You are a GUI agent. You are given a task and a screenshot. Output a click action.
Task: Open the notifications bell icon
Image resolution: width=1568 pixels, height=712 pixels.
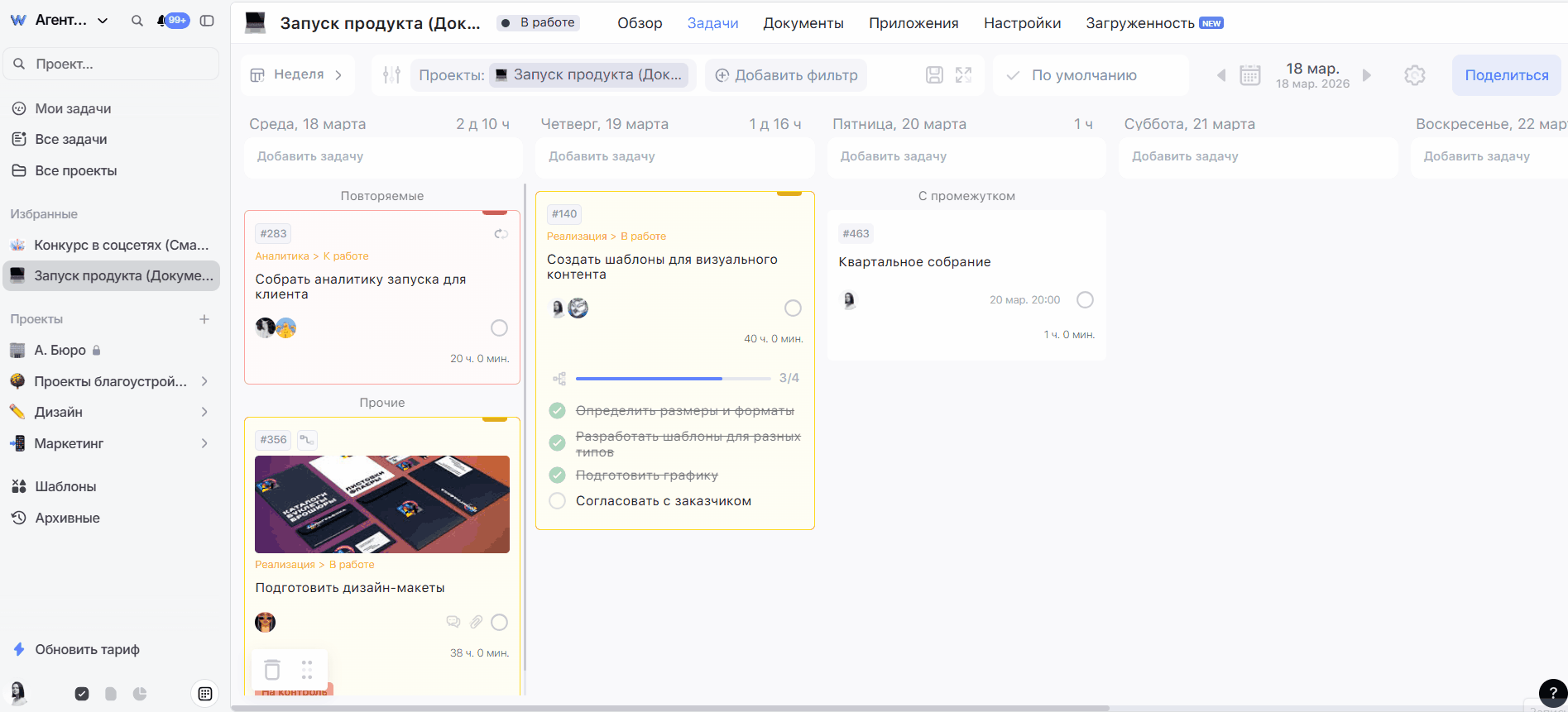click(161, 21)
